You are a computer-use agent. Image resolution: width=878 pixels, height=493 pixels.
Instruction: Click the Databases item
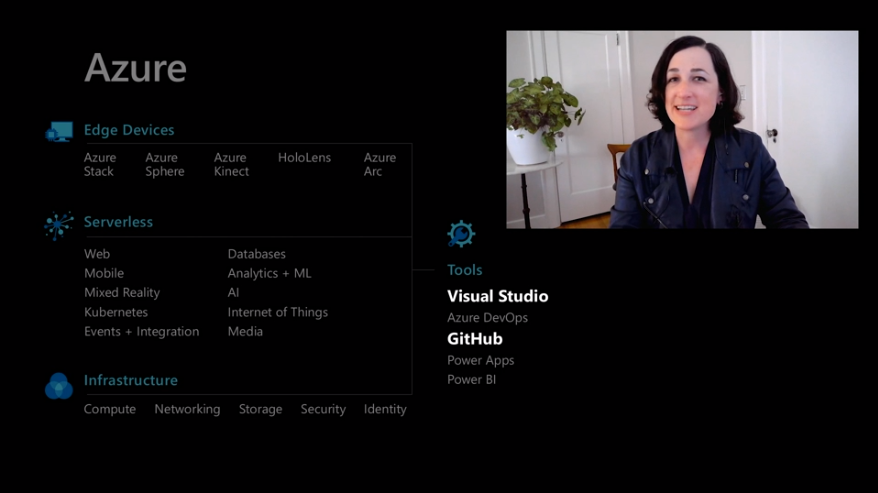tap(256, 254)
